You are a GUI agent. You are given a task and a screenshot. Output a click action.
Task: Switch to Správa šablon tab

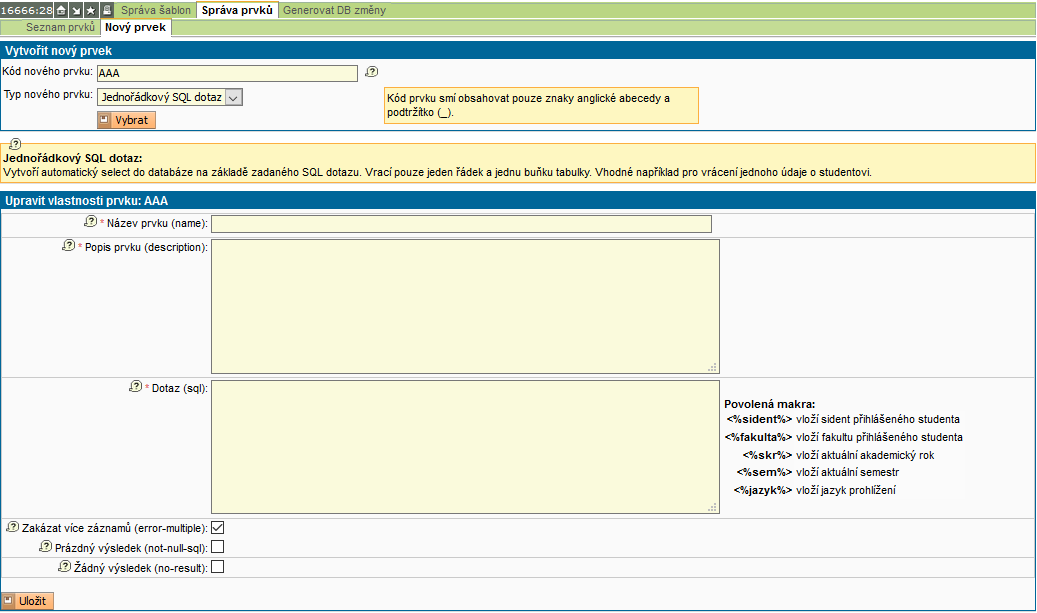point(156,10)
